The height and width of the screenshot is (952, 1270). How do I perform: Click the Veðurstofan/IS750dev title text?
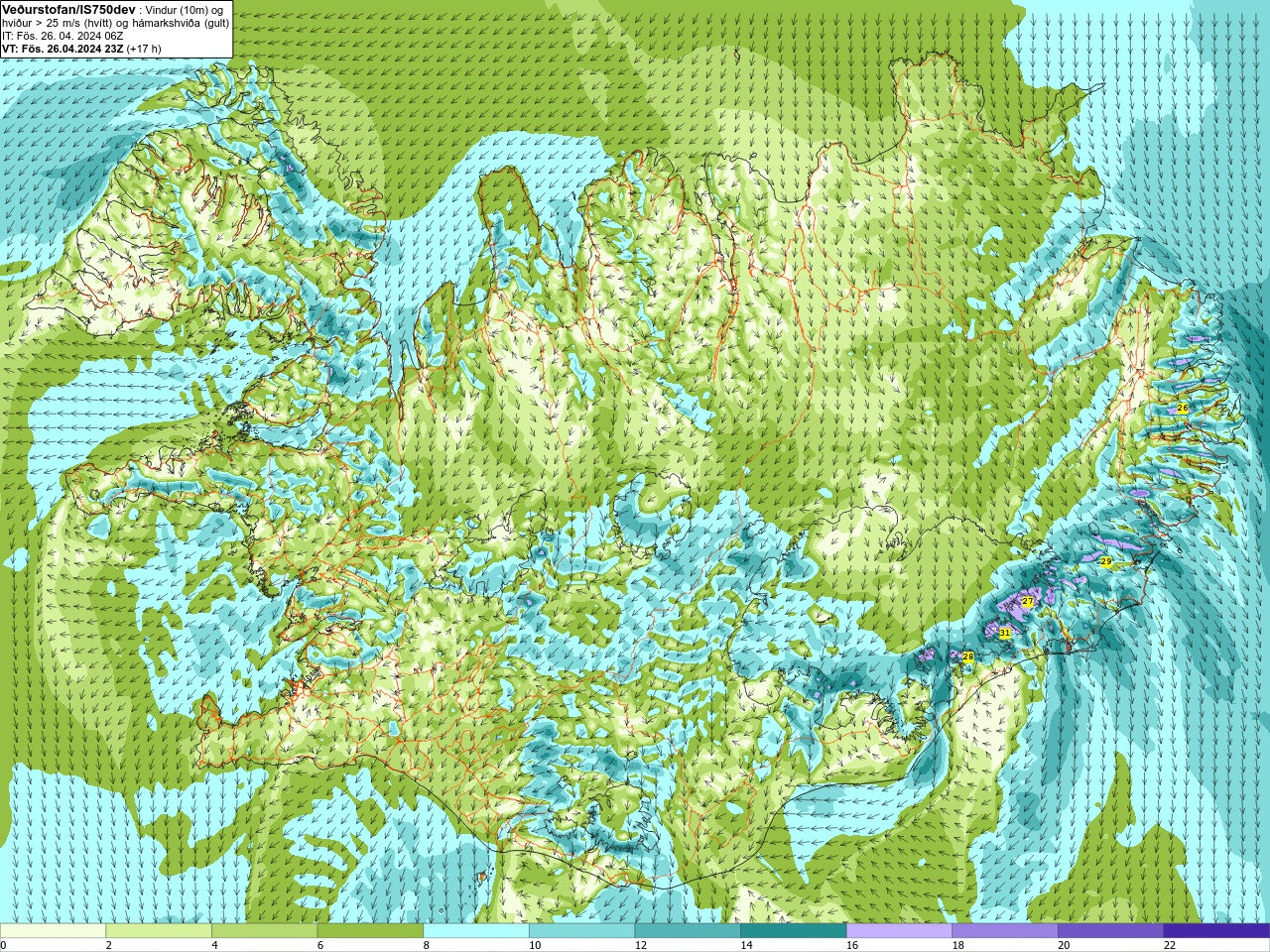[68, 9]
